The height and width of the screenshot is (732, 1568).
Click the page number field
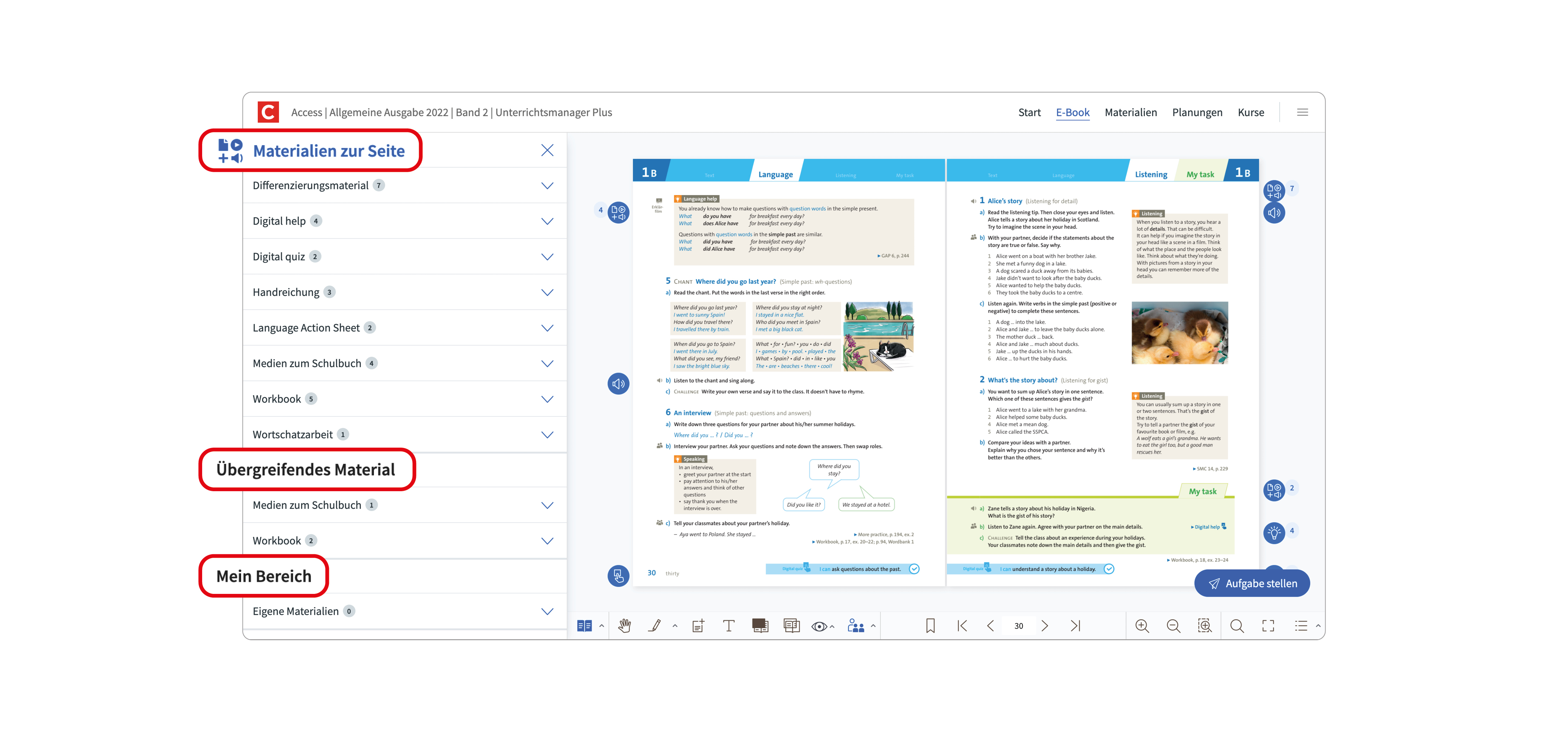click(1018, 626)
